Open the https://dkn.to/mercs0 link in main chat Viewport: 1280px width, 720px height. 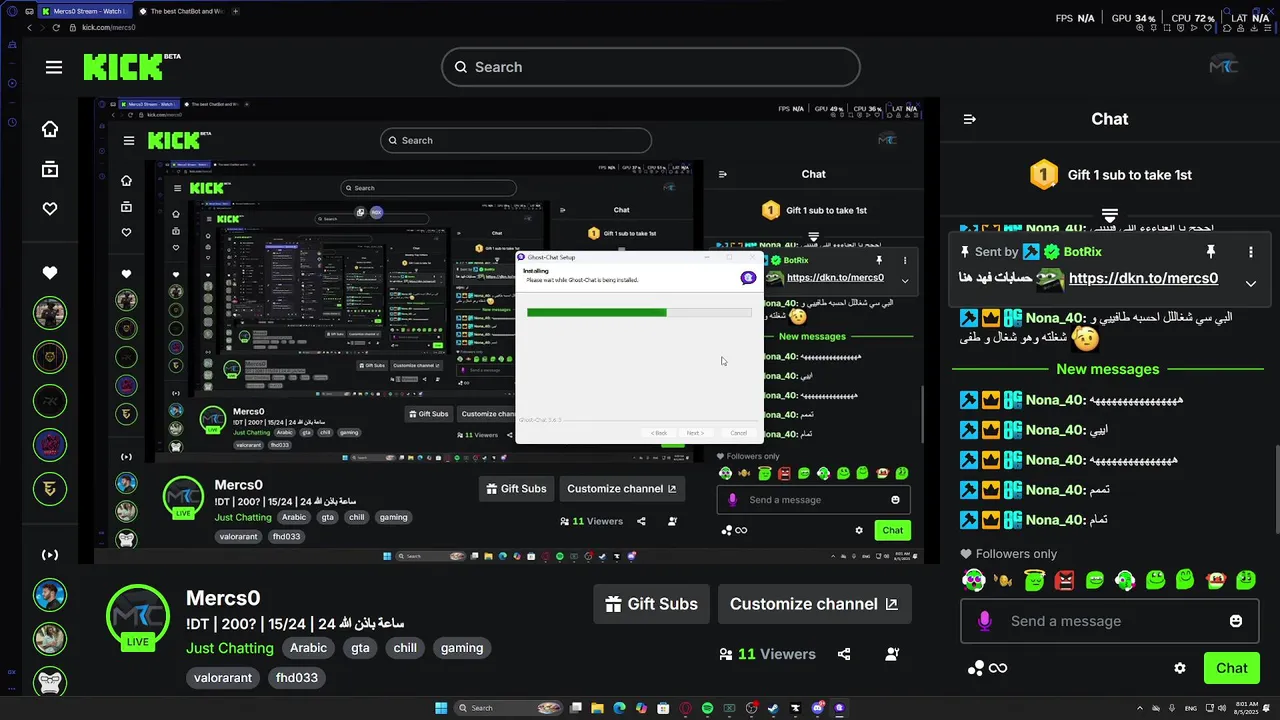(x=1143, y=279)
